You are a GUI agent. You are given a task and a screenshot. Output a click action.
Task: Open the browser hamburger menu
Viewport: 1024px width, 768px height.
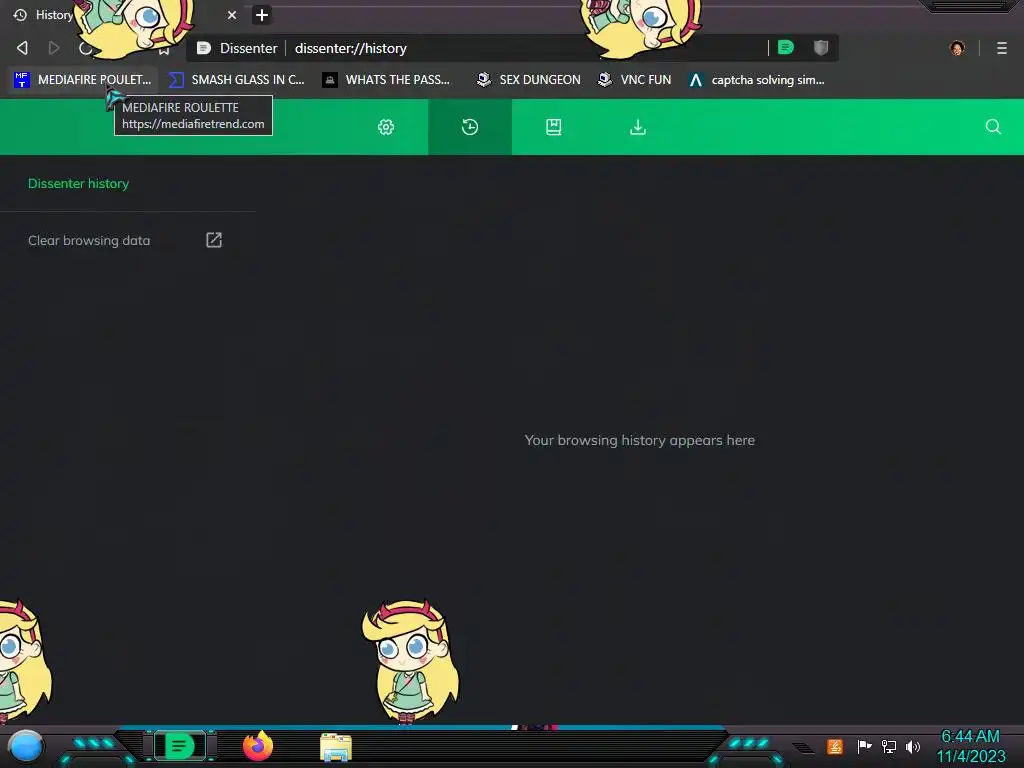click(x=1002, y=48)
